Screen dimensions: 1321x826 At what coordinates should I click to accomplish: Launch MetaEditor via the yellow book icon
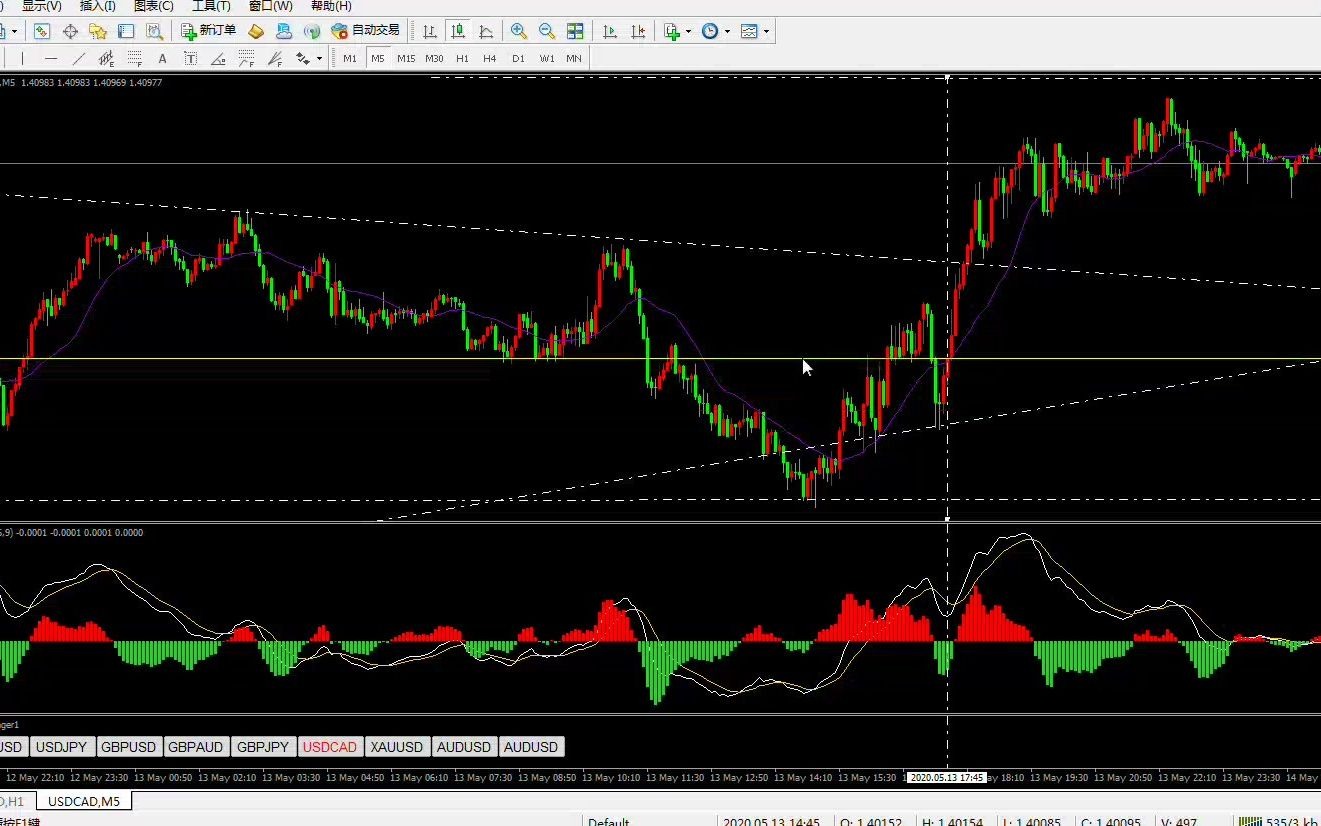256,31
